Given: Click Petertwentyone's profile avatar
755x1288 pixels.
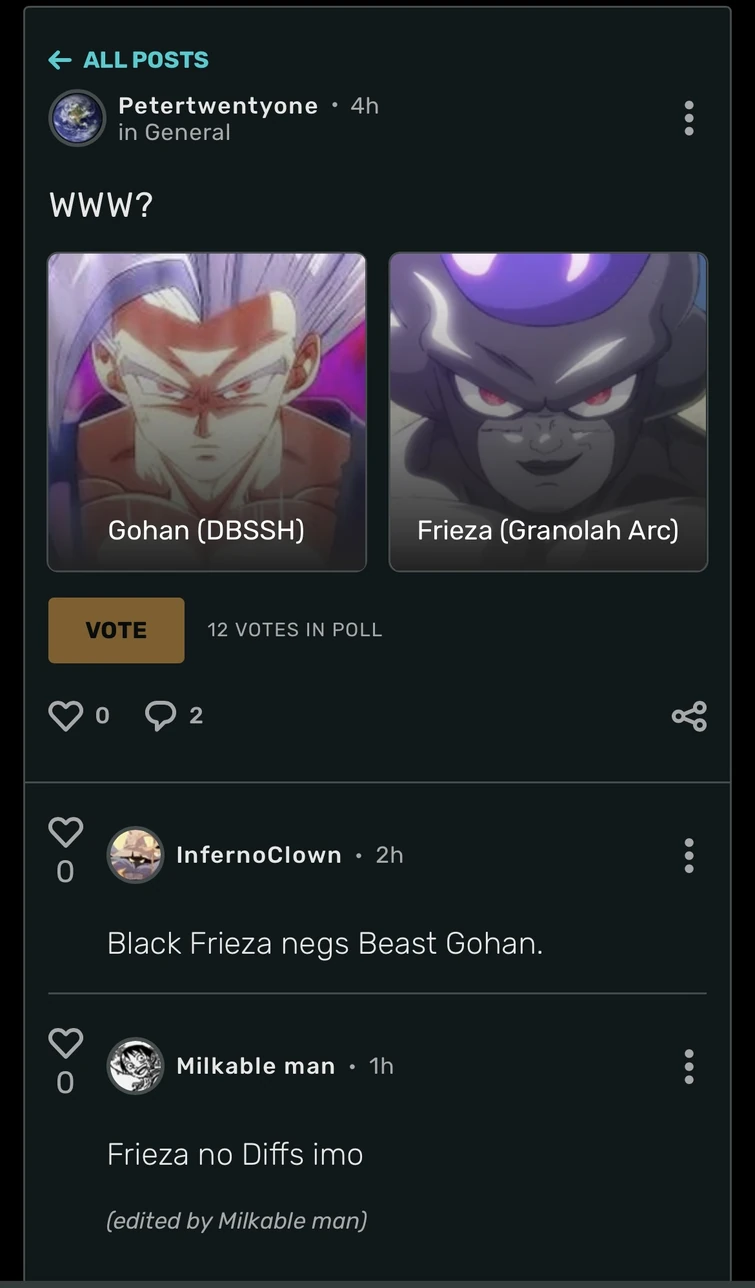Looking at the screenshot, I should point(77,118).
